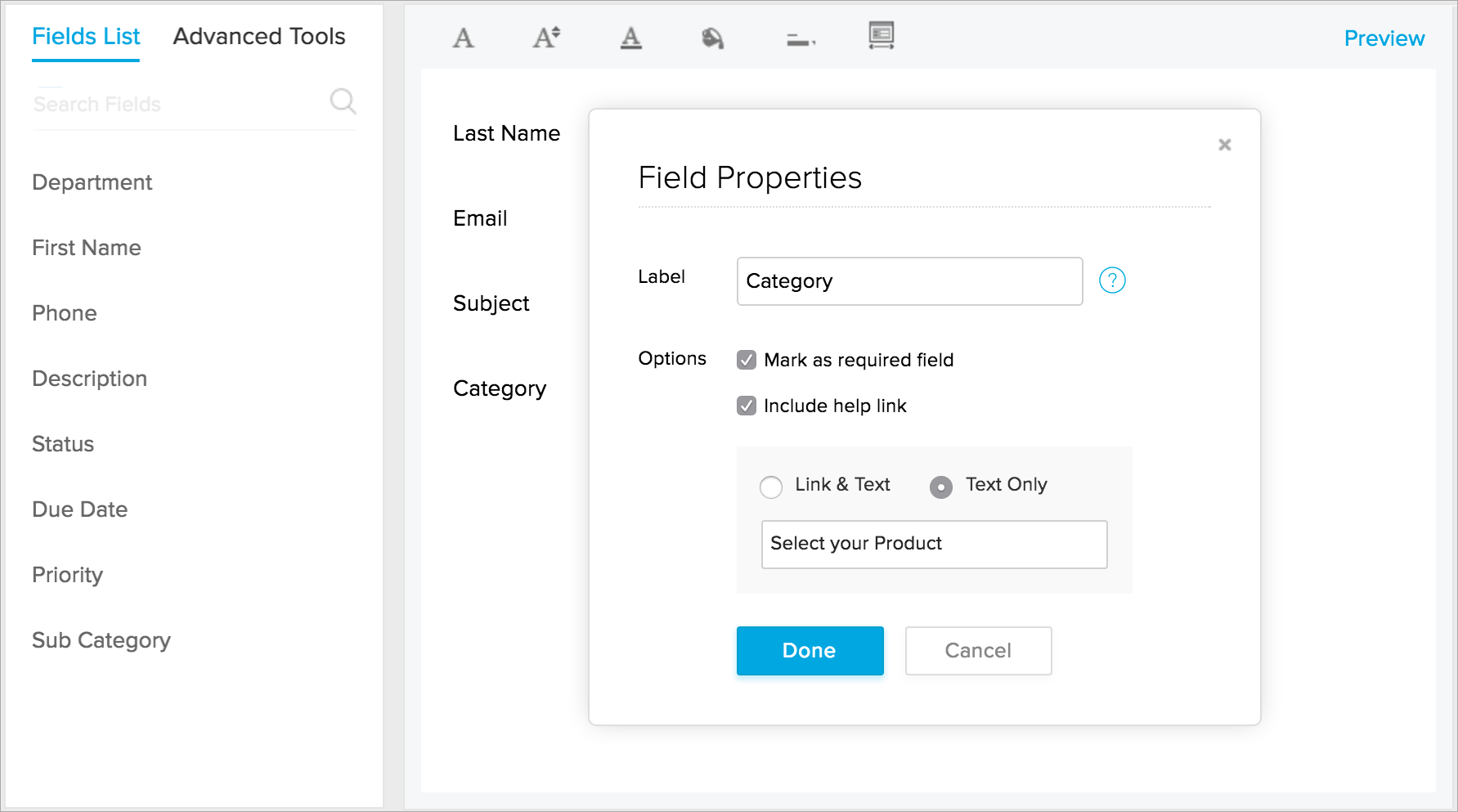
Task: Click the Cancel button
Action: [978, 651]
